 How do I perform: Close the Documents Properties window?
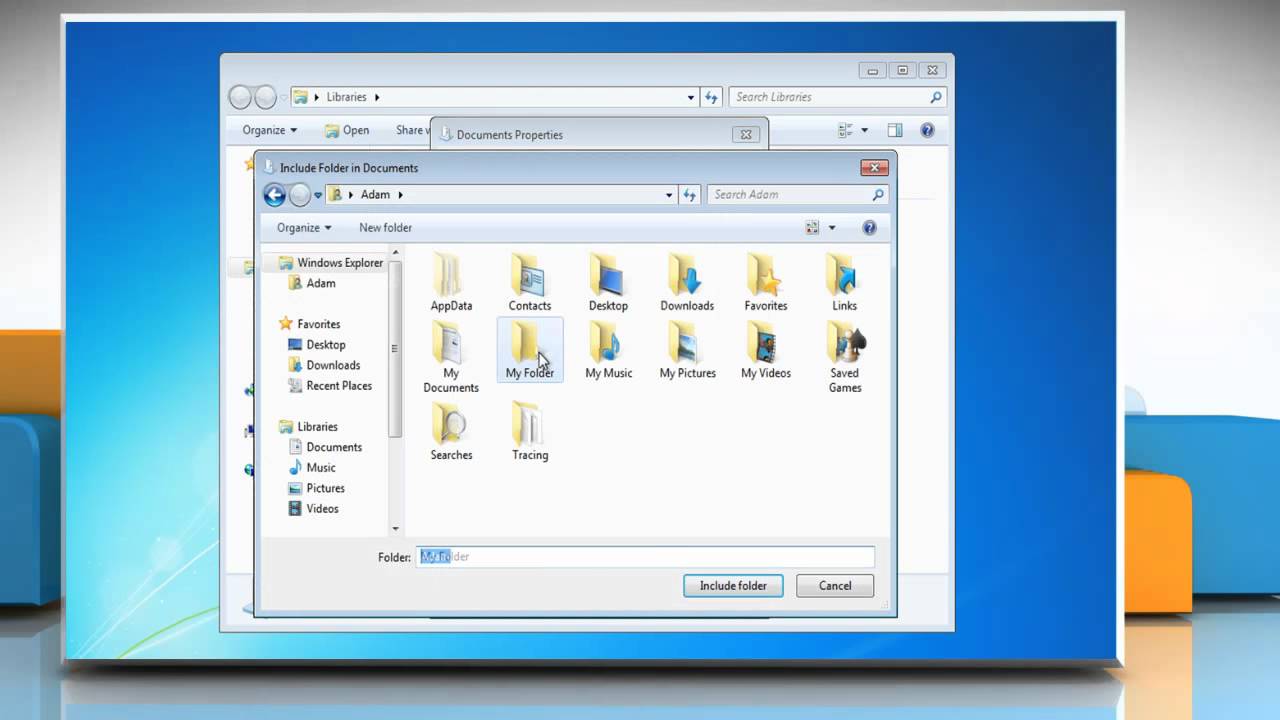pos(745,134)
